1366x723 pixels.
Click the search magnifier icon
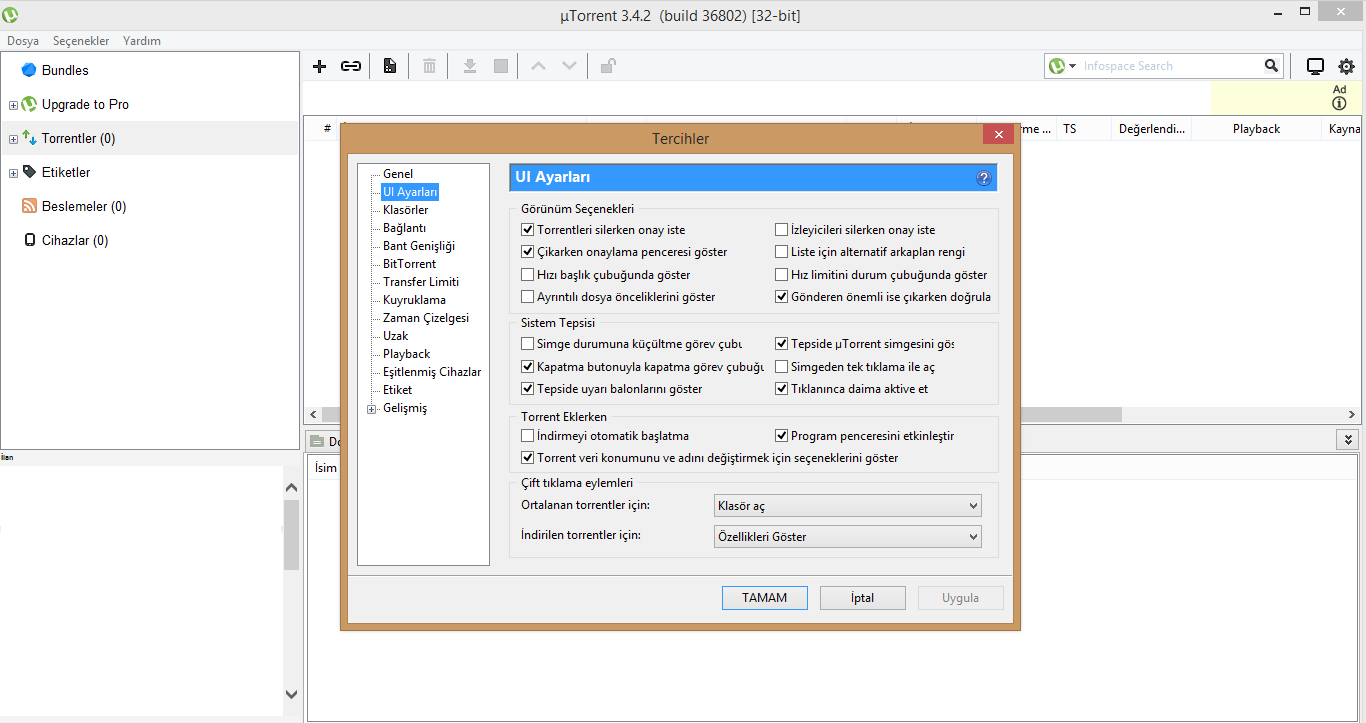click(1271, 66)
